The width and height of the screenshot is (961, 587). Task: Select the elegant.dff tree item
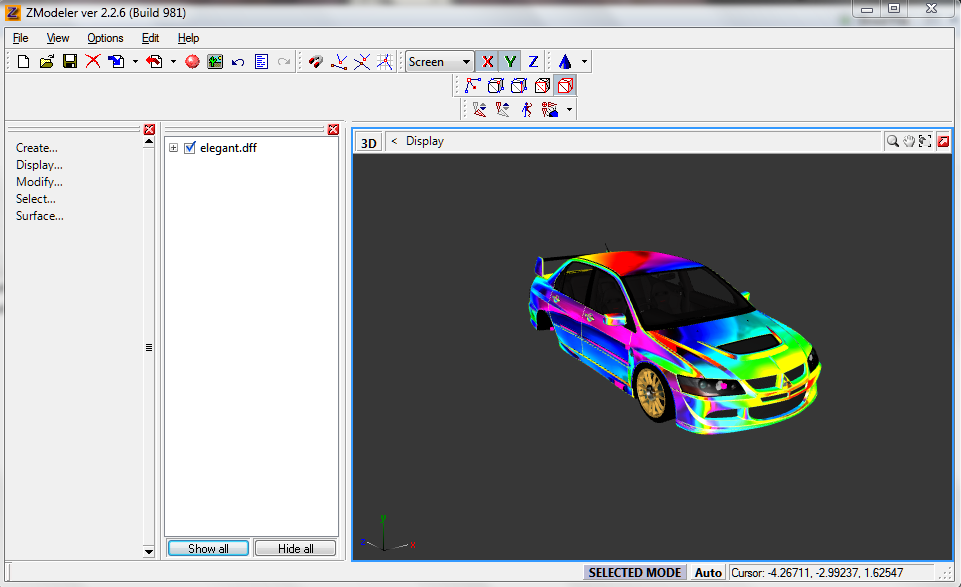pos(228,148)
